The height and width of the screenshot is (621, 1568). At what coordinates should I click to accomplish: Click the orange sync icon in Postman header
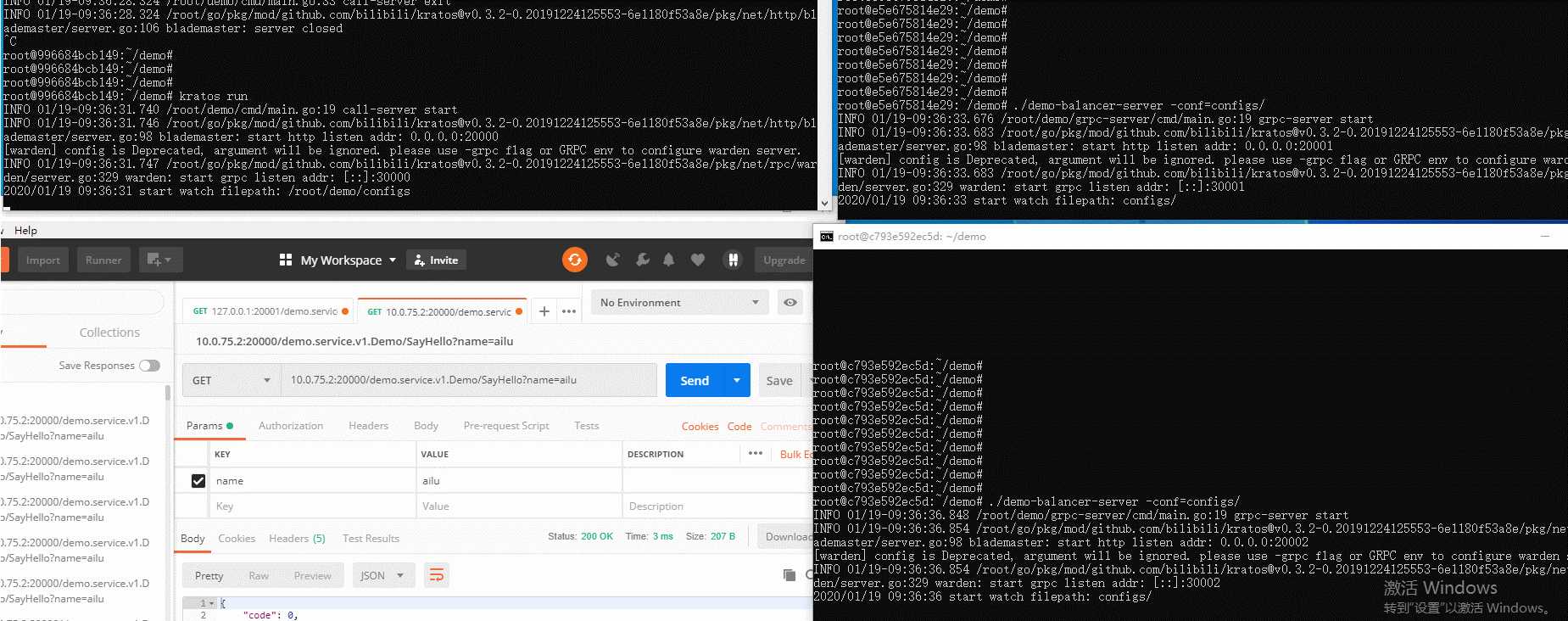pyautogui.click(x=575, y=260)
